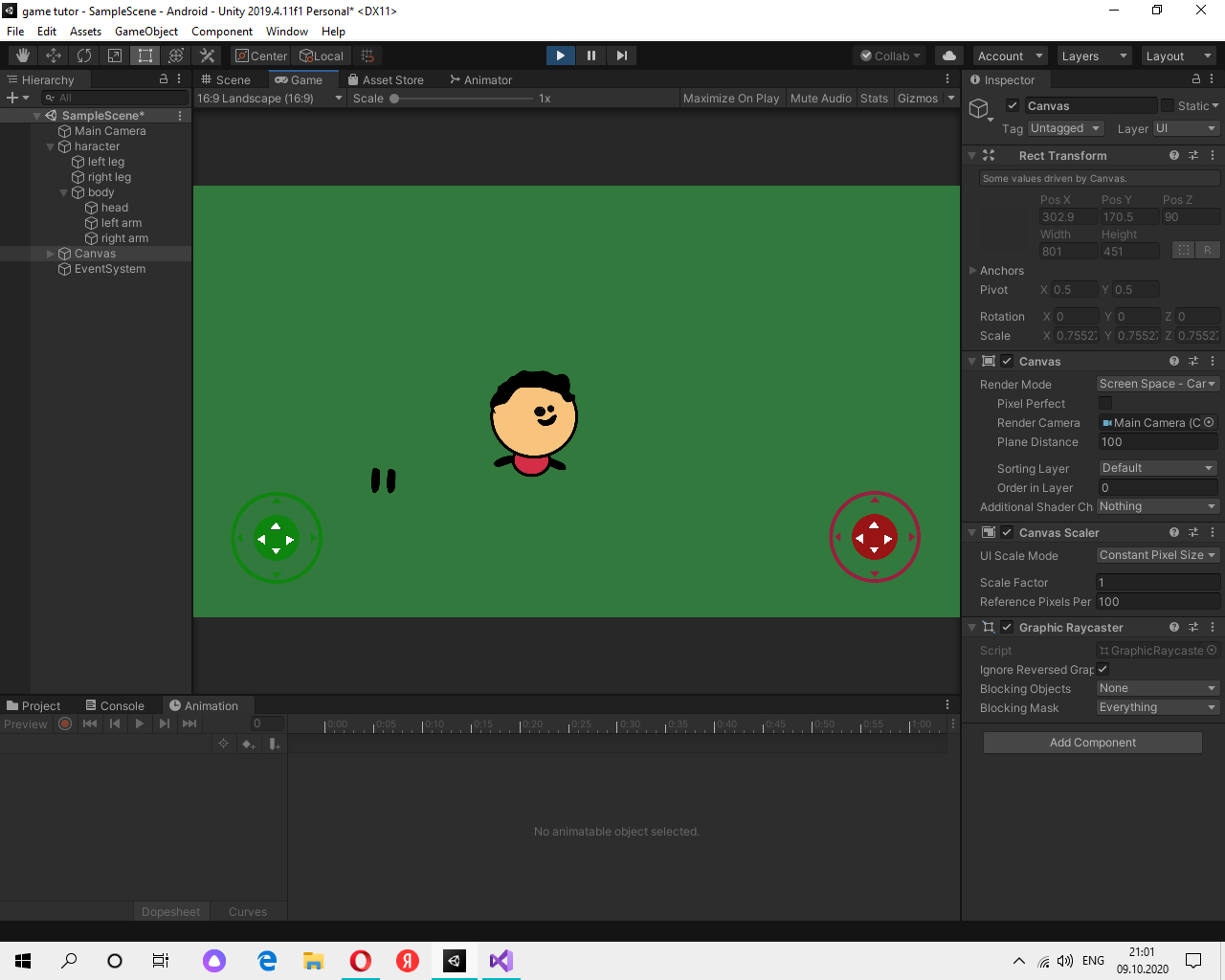
Task: Click the Stats button
Action: tap(874, 98)
